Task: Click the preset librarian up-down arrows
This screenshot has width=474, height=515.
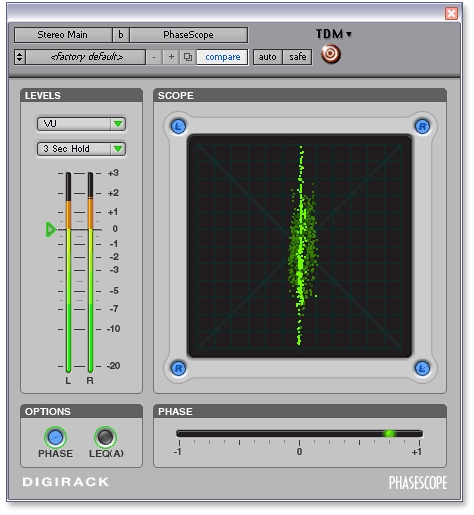Action: [x=20, y=57]
